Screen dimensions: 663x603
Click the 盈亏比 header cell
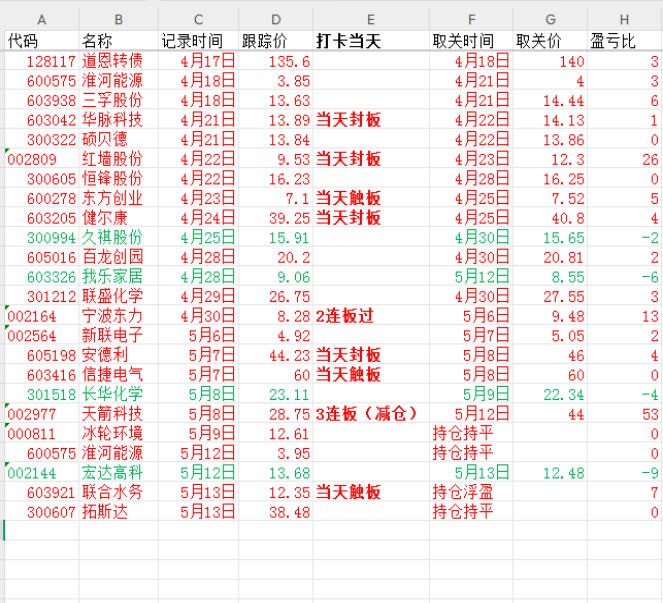pos(625,41)
